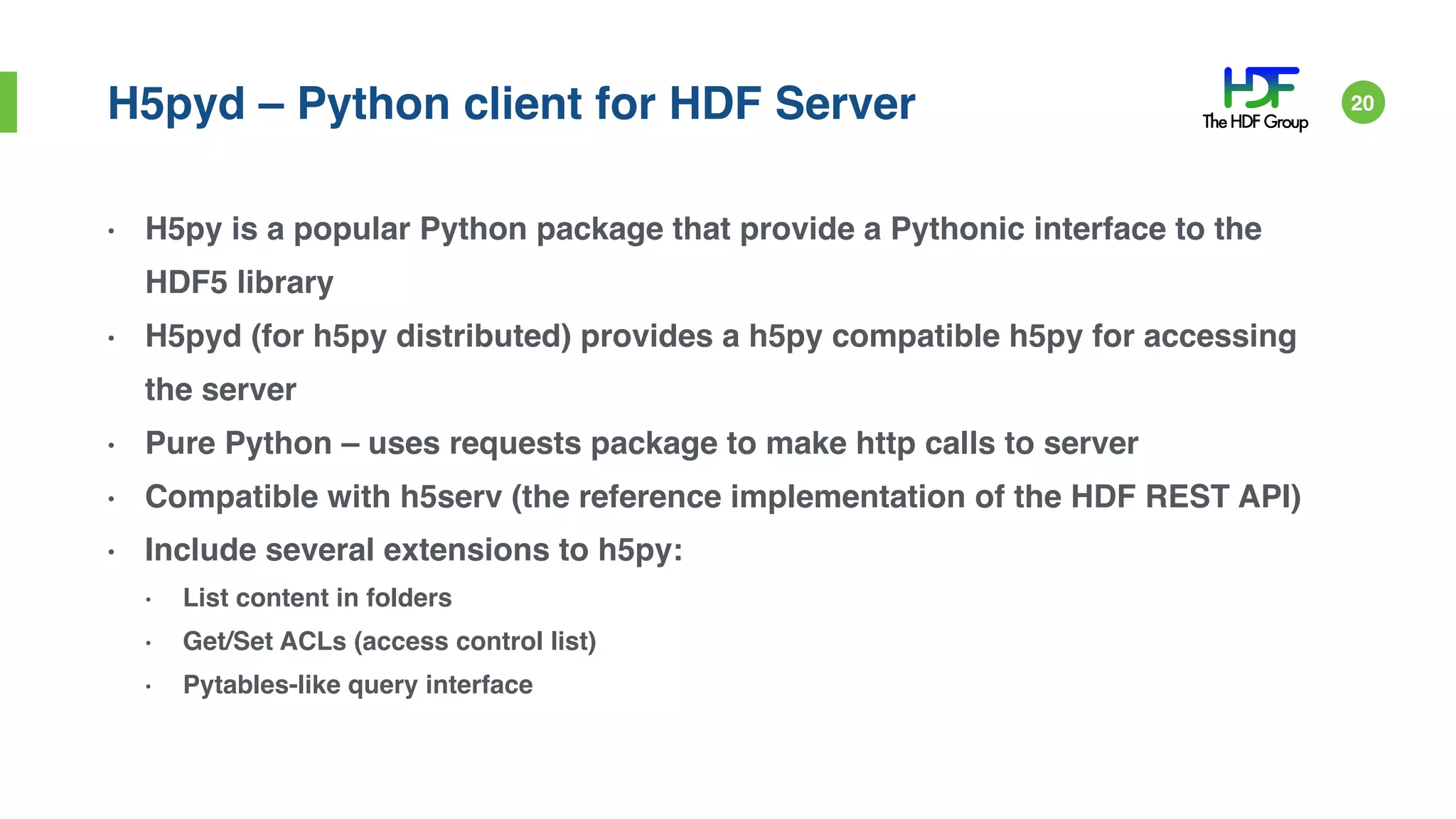Click the line 'the server'
Viewport: 1456px width, 819px height.
click(220, 390)
